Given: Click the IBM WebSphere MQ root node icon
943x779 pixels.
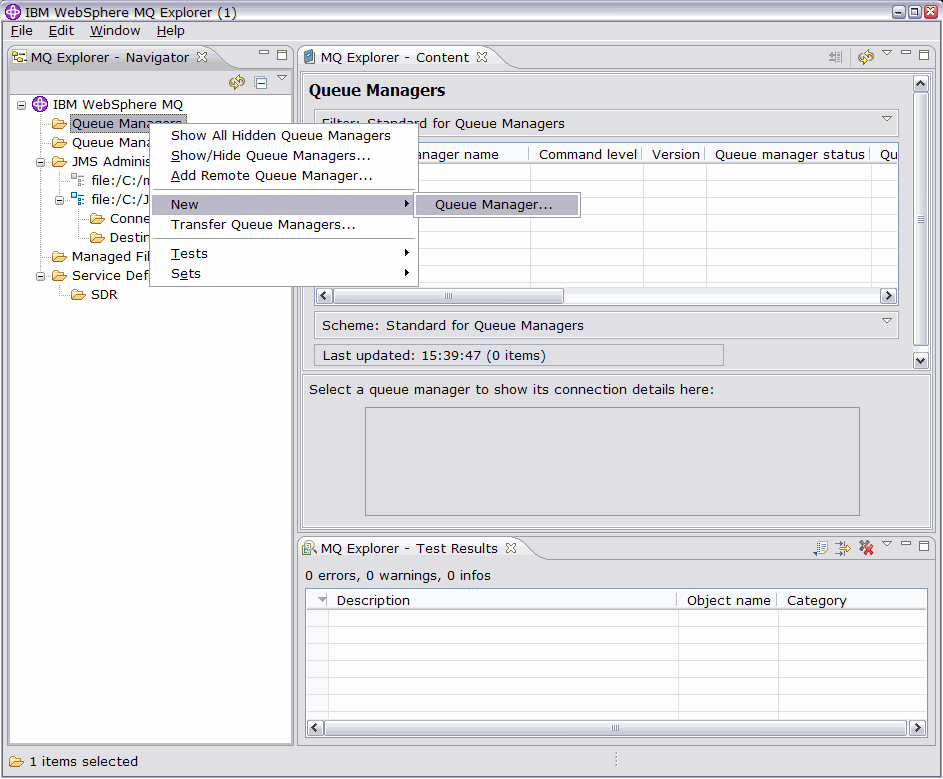Looking at the screenshot, I should point(39,104).
